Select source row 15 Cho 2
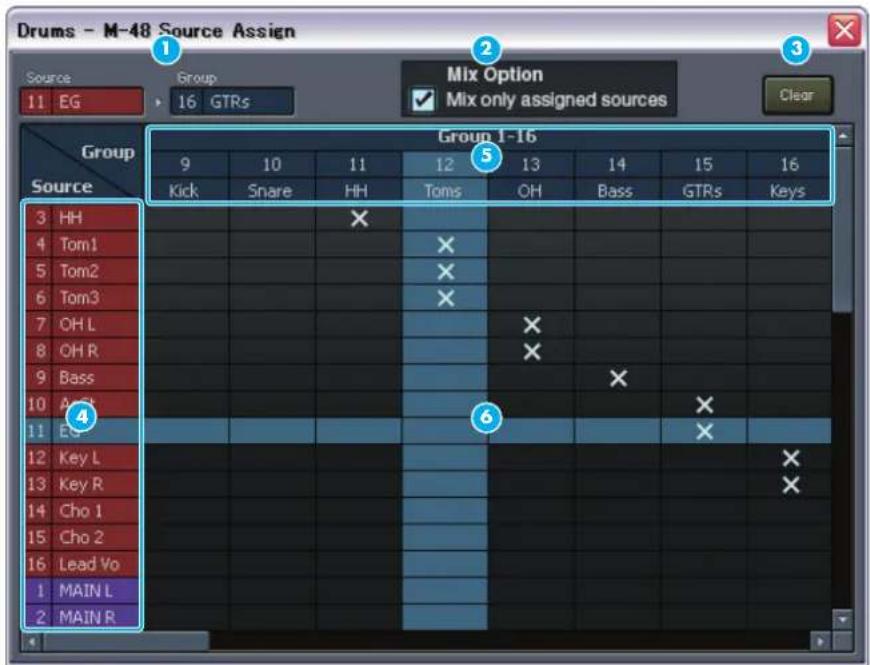Viewport: 870px width, 665px height. (82, 538)
